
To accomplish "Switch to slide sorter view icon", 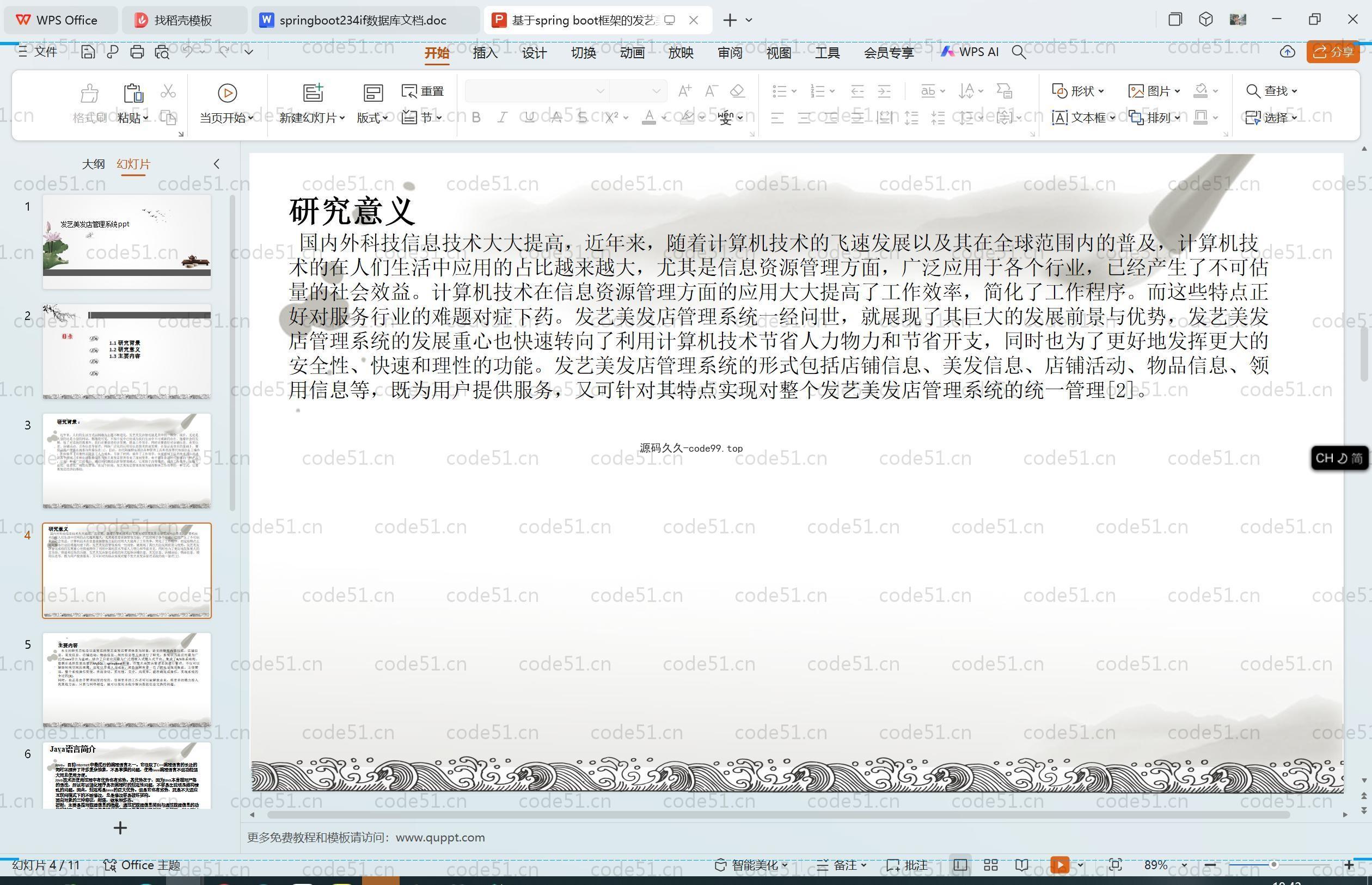I will click(990, 865).
